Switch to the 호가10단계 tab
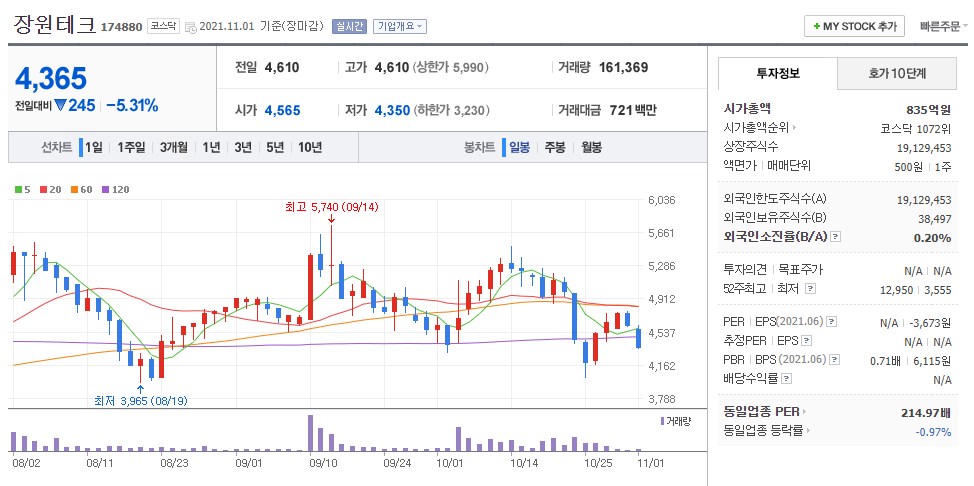The height and width of the screenshot is (486, 974). pos(897,73)
